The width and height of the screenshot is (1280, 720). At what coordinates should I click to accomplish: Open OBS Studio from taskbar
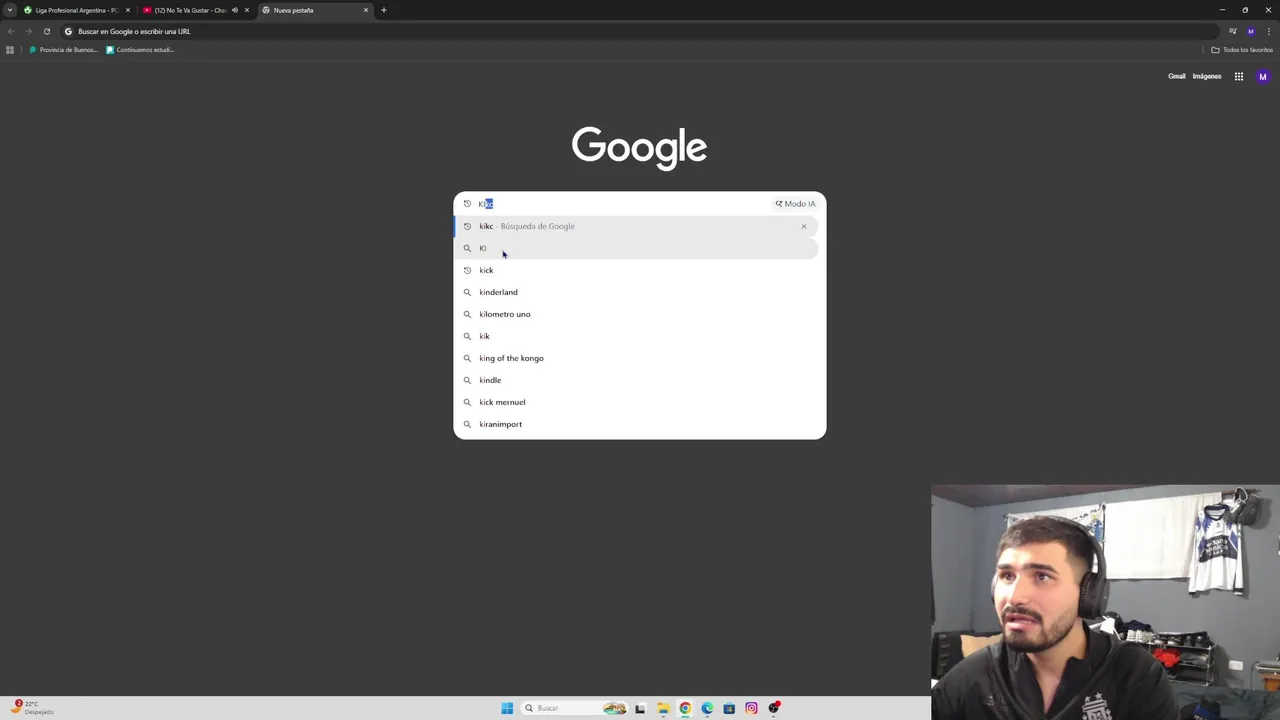pos(773,708)
